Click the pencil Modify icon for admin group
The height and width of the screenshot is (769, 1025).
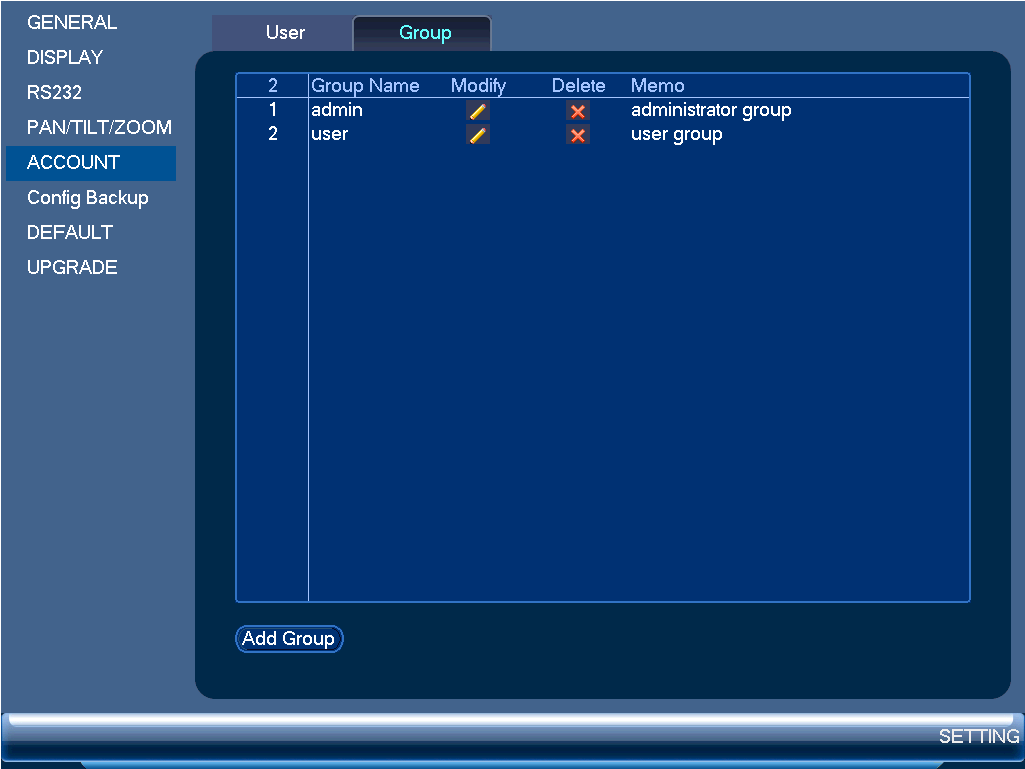pos(478,111)
